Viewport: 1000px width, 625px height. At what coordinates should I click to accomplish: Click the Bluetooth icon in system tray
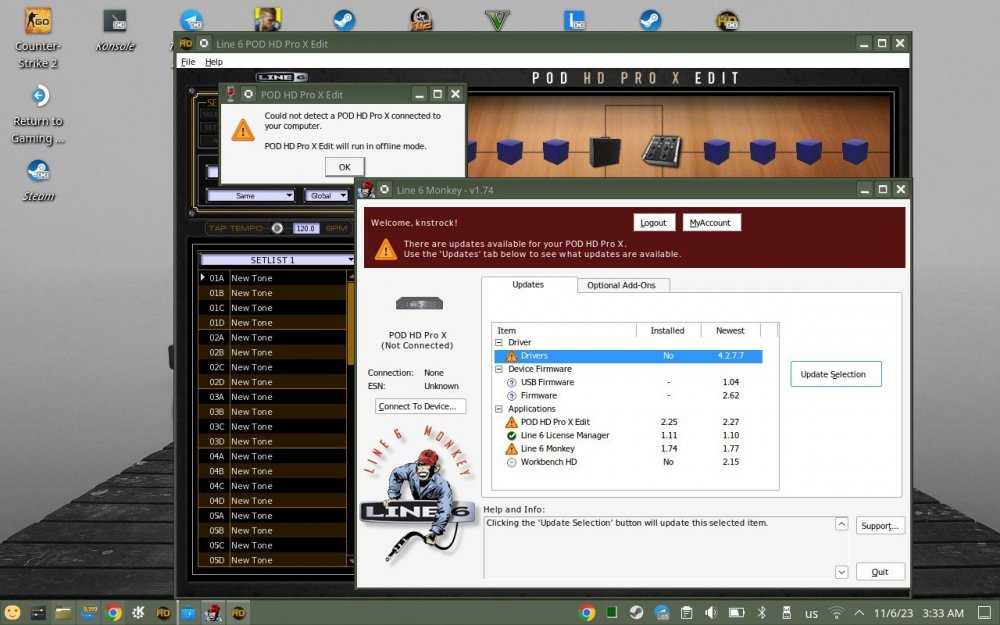click(760, 612)
